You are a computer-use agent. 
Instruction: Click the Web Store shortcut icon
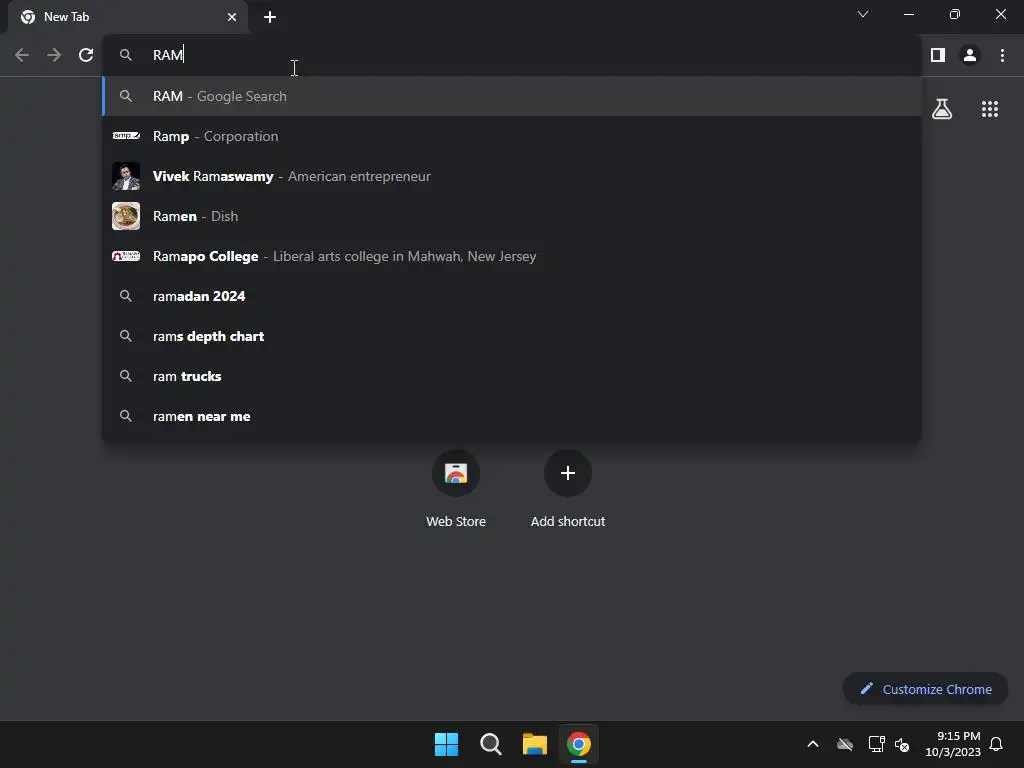click(456, 473)
